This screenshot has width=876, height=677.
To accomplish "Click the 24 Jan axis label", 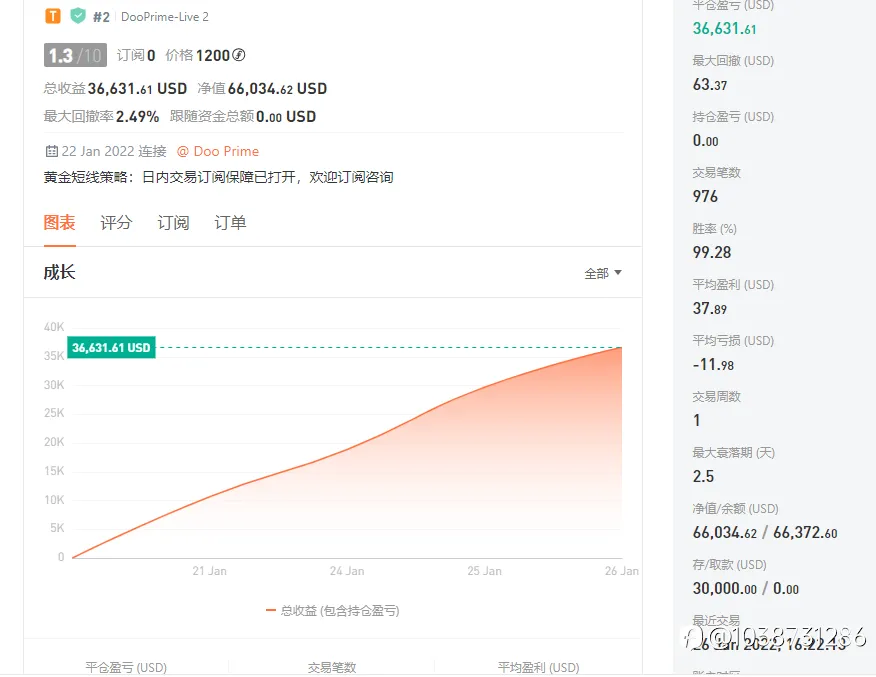I will pos(347,571).
